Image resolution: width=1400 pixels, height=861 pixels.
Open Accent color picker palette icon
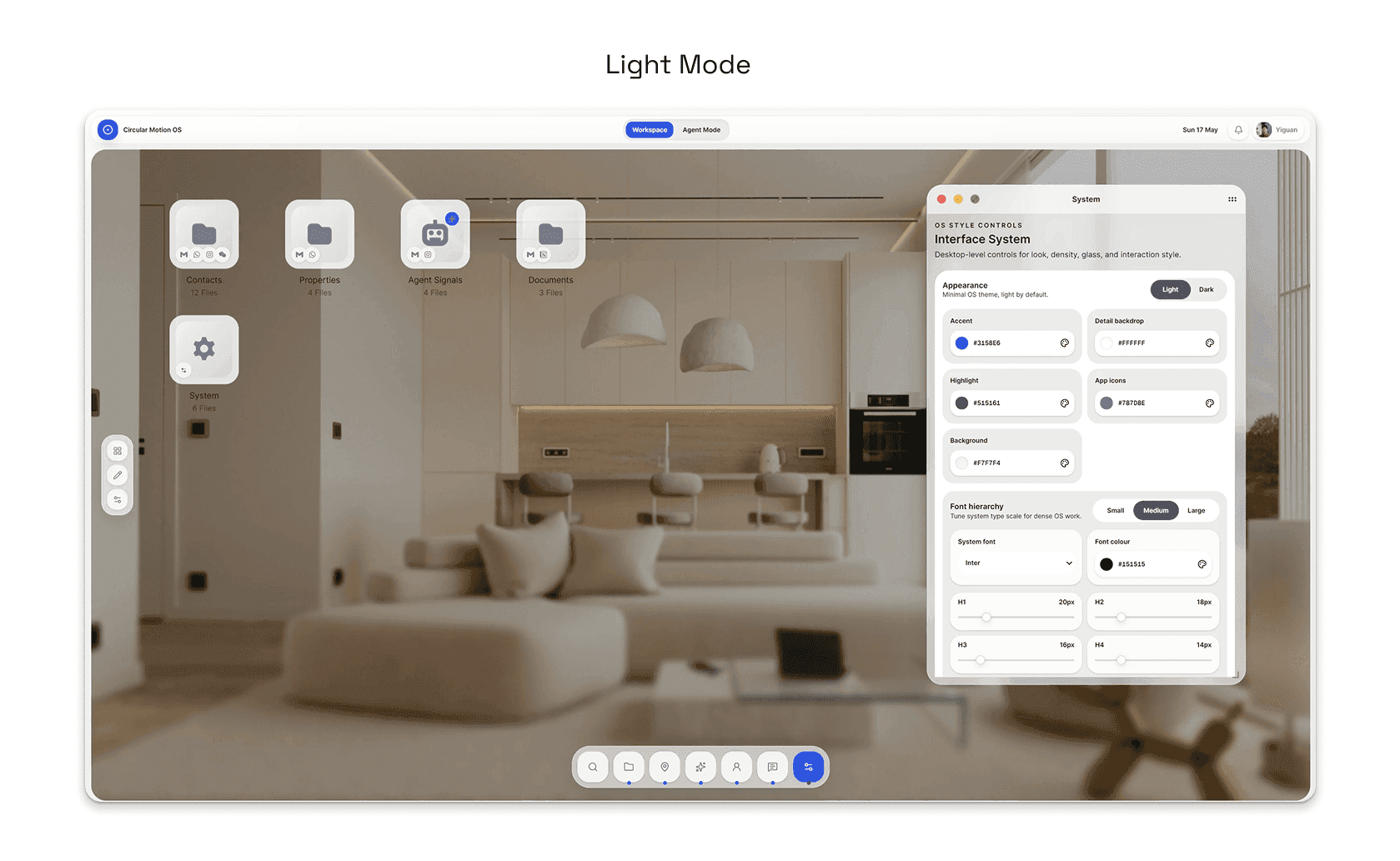click(x=1065, y=343)
